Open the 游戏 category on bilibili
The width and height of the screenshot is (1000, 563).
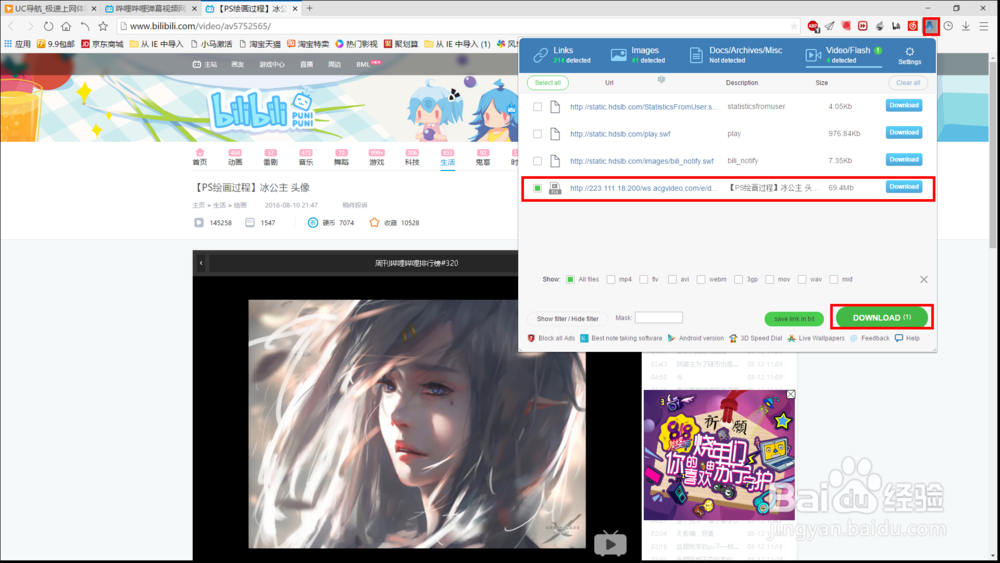377,157
